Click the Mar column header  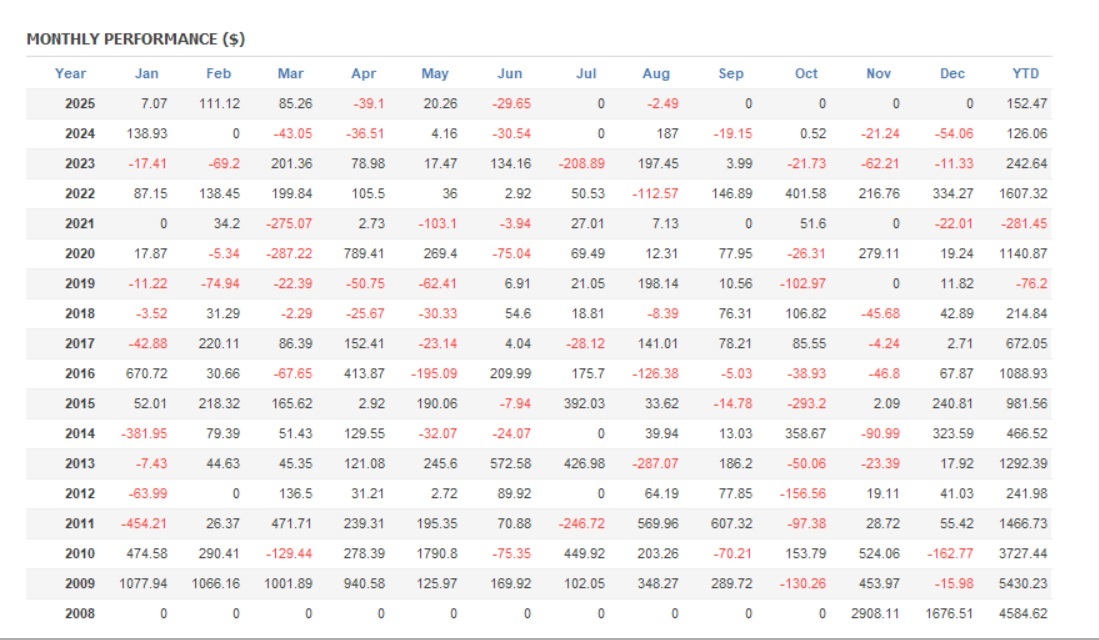coord(291,73)
